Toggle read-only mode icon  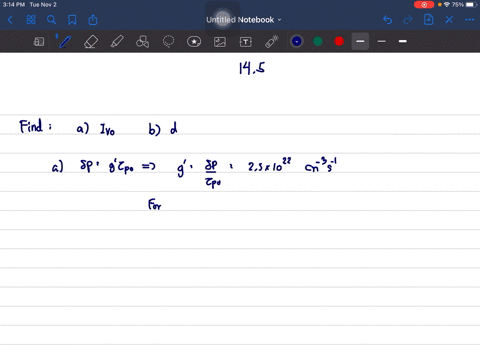pos(39,42)
